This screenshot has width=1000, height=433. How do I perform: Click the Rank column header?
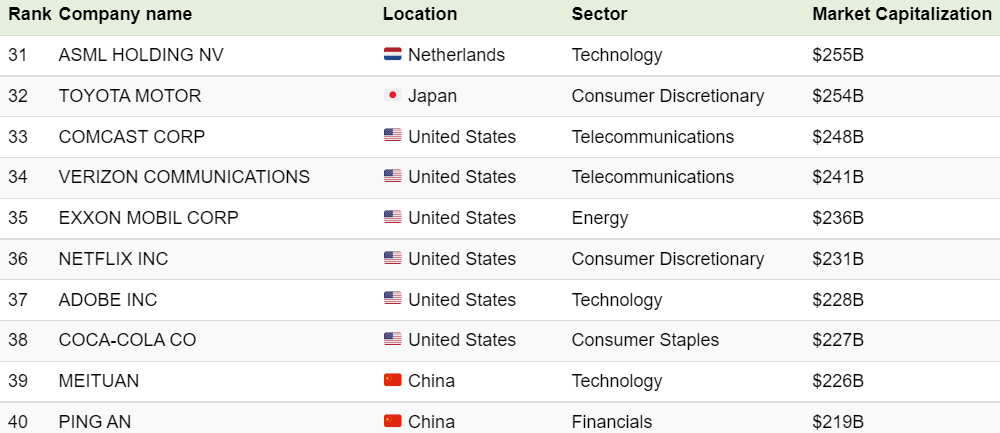[x=30, y=14]
